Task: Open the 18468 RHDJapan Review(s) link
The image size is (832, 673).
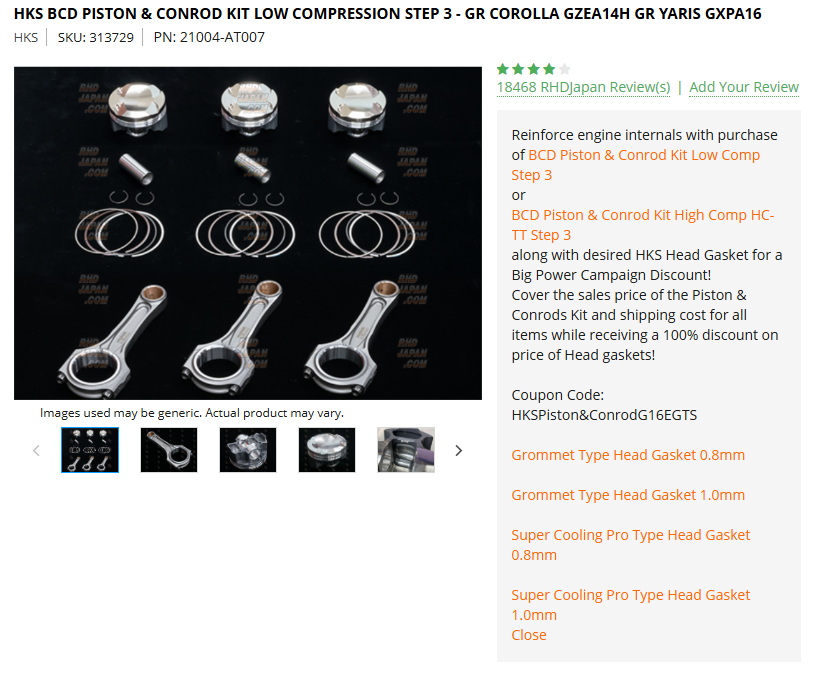Action: (x=583, y=87)
